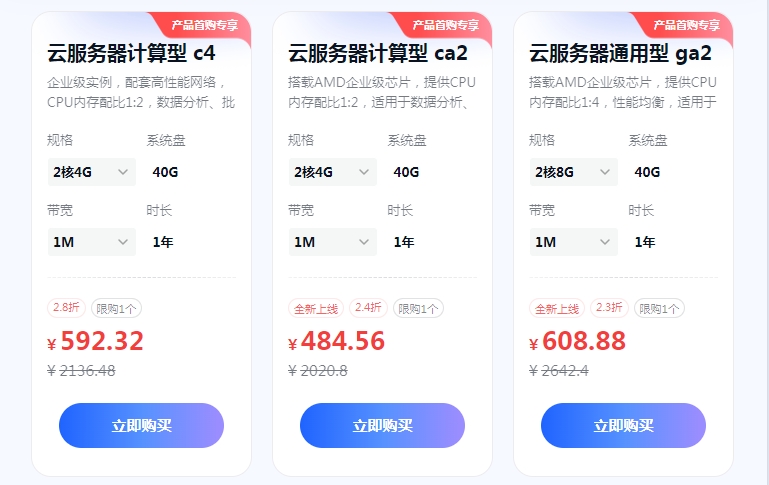Image resolution: width=769 pixels, height=485 pixels.
Task: Open the ga2 specification 2核8G dropdown
Action: [573, 171]
